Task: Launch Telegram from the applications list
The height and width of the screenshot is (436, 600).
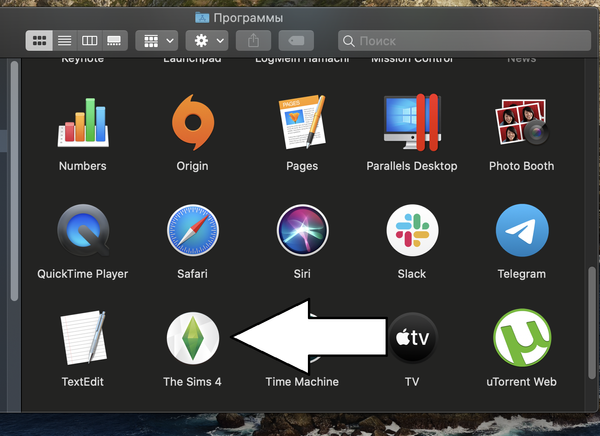Action: [x=521, y=232]
